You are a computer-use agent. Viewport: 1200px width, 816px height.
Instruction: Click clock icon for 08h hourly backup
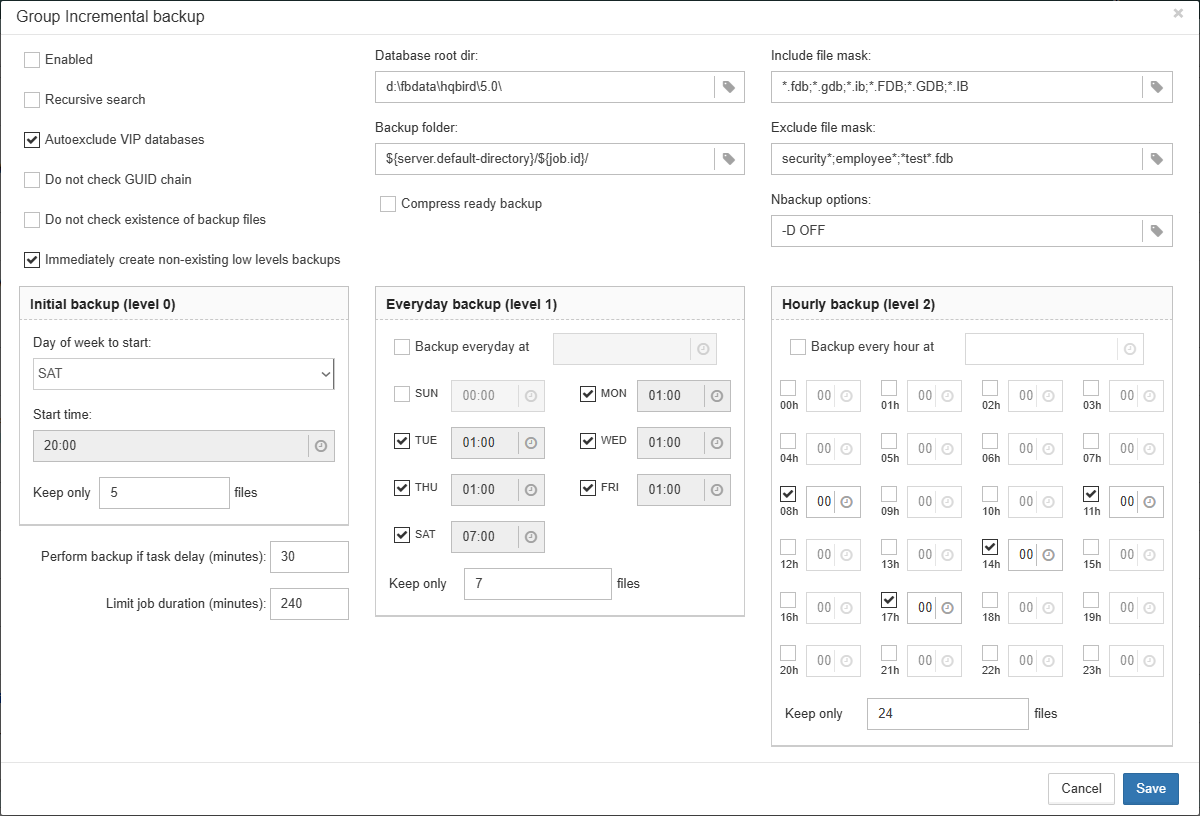coord(846,502)
